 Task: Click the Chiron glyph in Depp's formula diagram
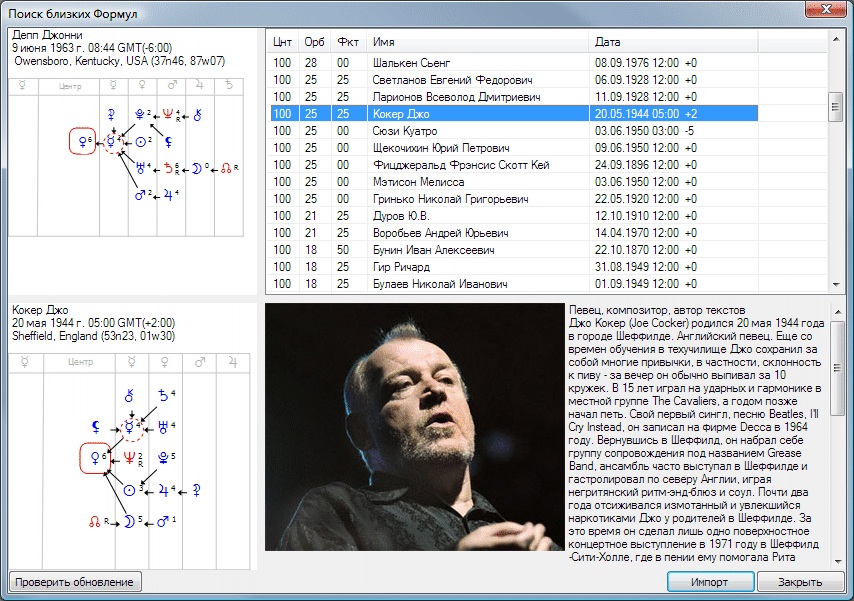(x=198, y=114)
